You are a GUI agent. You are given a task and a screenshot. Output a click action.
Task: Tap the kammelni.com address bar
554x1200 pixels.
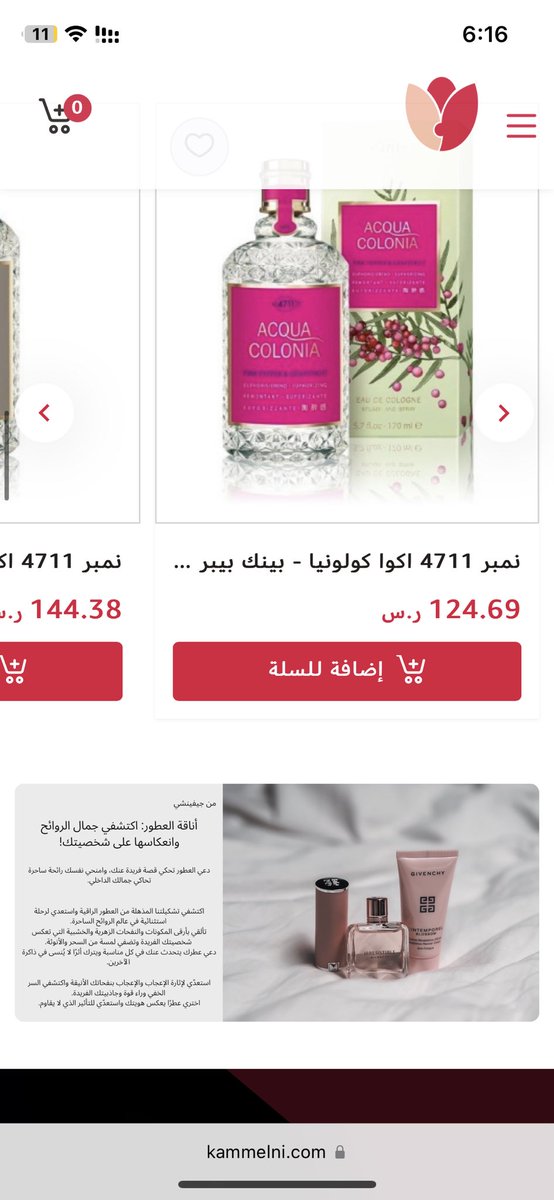click(277, 1152)
